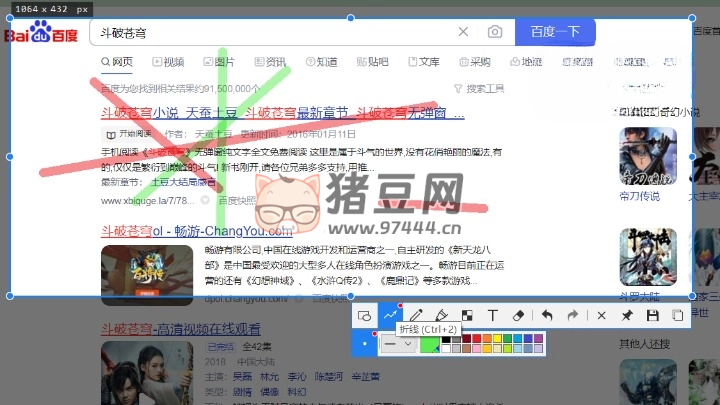
Task: Select the rectangle and ellipse shape tool
Action: [364, 316]
